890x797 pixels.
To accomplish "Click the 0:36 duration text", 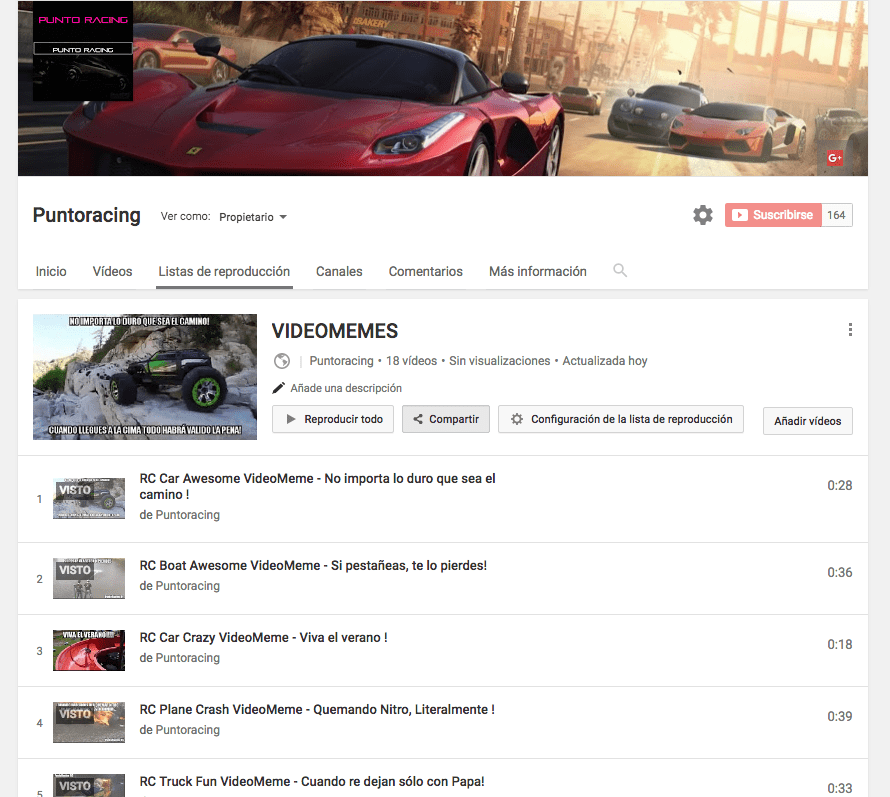I will [839, 572].
